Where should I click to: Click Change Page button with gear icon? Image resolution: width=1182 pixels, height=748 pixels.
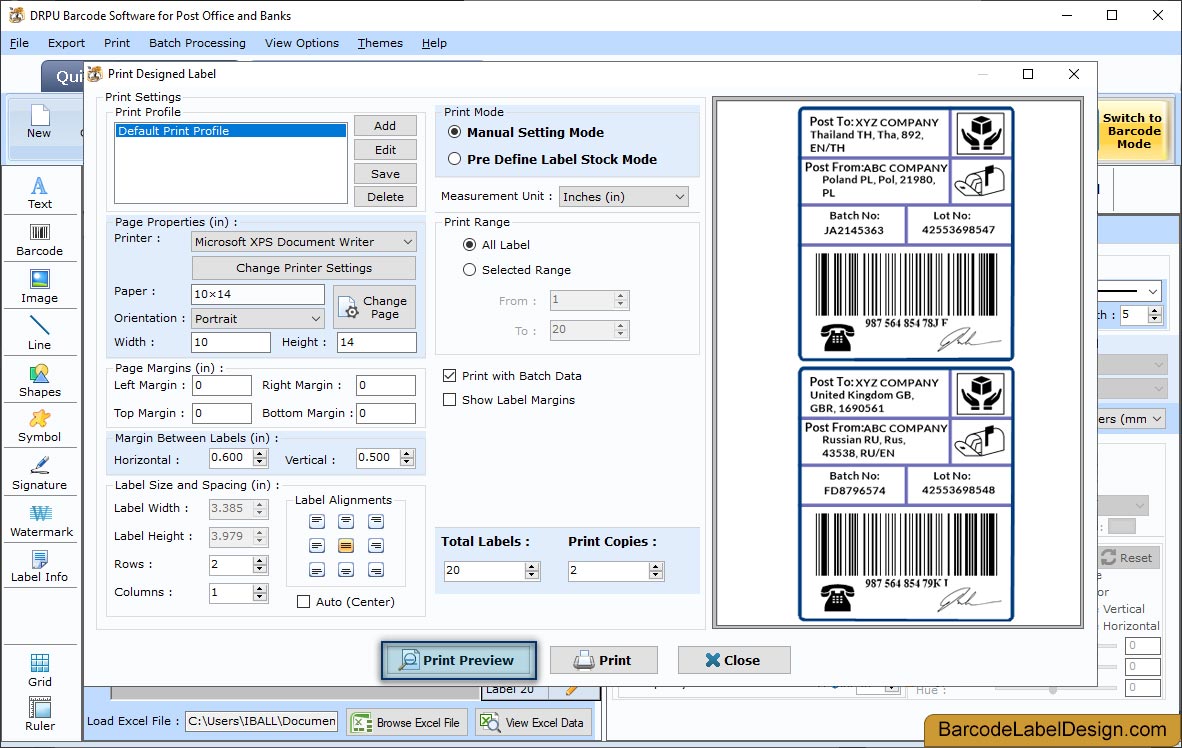(375, 307)
